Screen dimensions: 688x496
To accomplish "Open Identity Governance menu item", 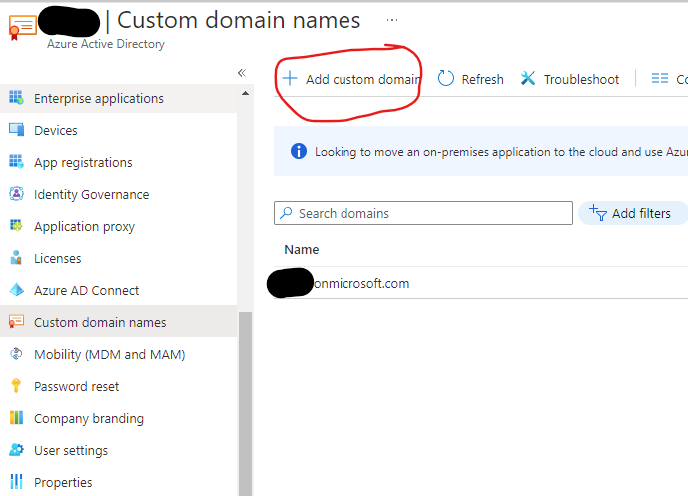I will click(118, 194).
